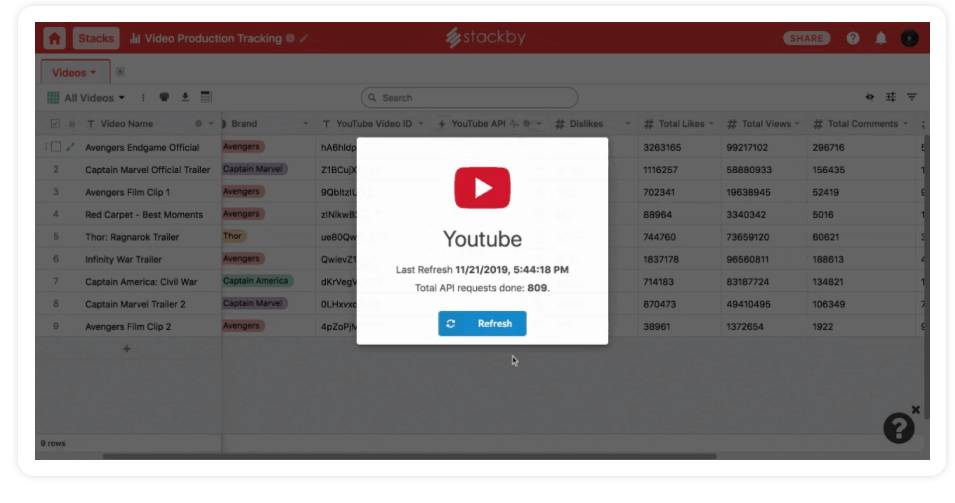
Task: Select the Captain Marvel Official Trailer cell
Action: tap(147, 169)
